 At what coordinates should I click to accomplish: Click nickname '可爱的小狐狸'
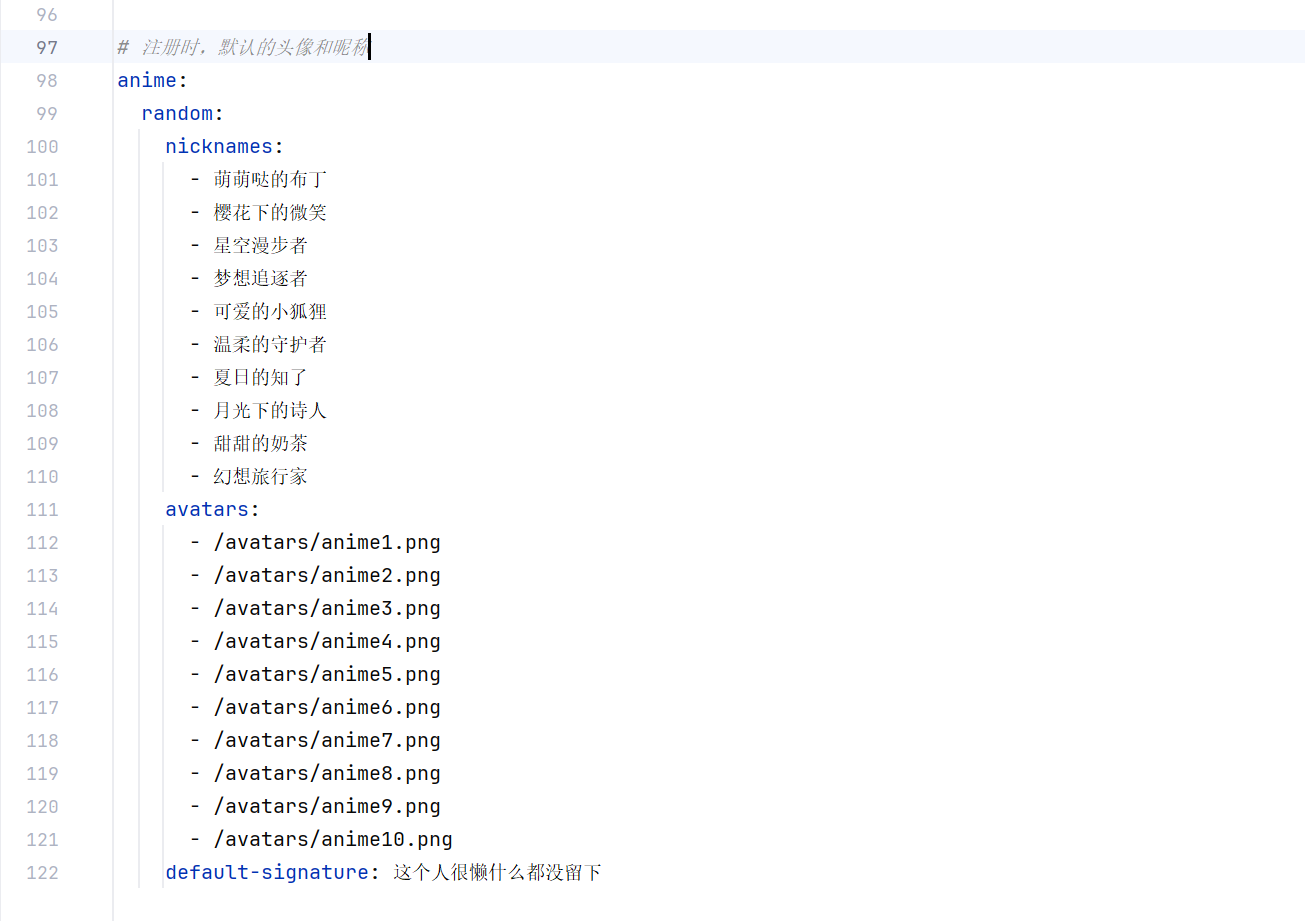tap(270, 311)
